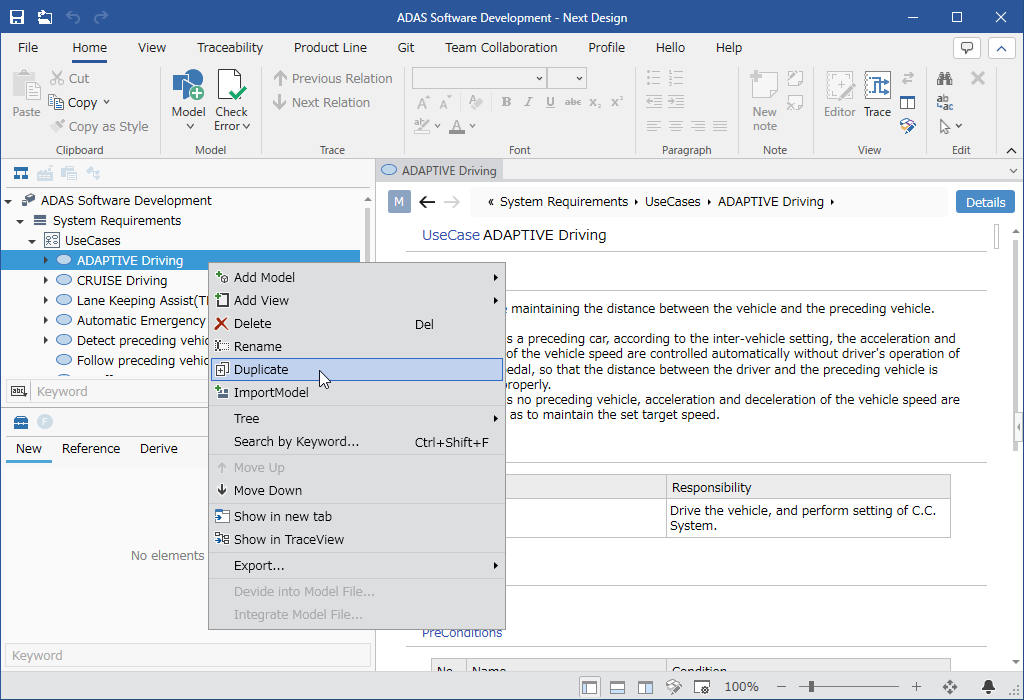The image size is (1024, 700).
Task: Click the numbered list icon in Paragraph group
Action: tap(676, 78)
